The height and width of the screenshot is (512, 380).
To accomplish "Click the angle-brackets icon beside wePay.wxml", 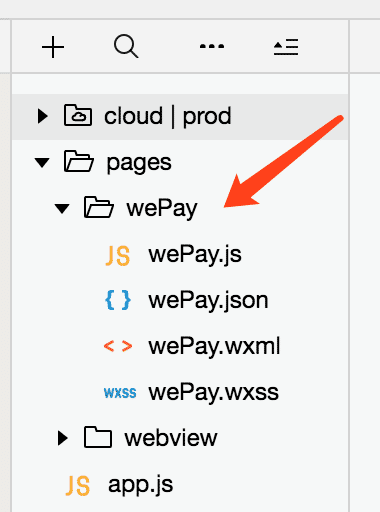I will 118,347.
